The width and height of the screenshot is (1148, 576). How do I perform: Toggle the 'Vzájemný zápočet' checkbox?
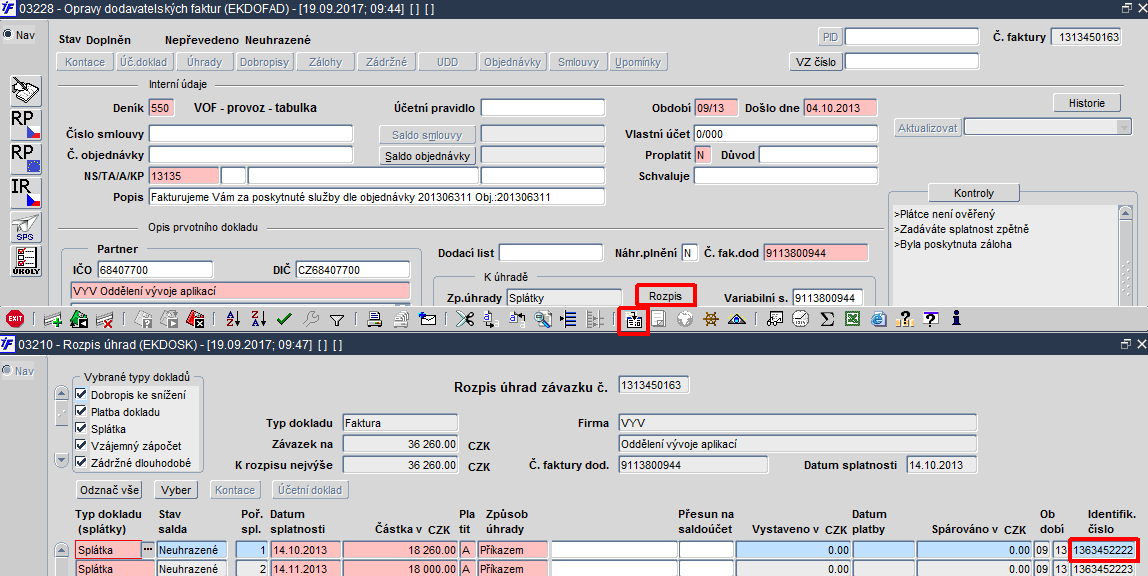tap(81, 445)
